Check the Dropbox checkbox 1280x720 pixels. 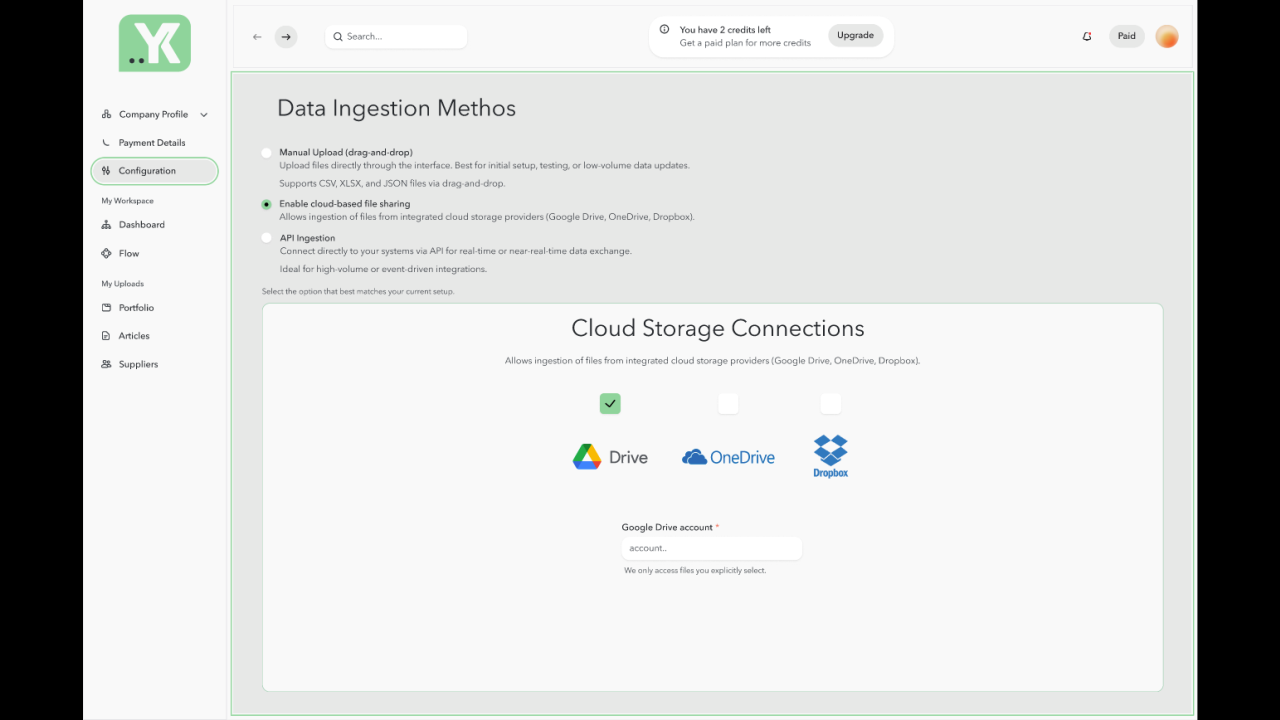[831, 403]
